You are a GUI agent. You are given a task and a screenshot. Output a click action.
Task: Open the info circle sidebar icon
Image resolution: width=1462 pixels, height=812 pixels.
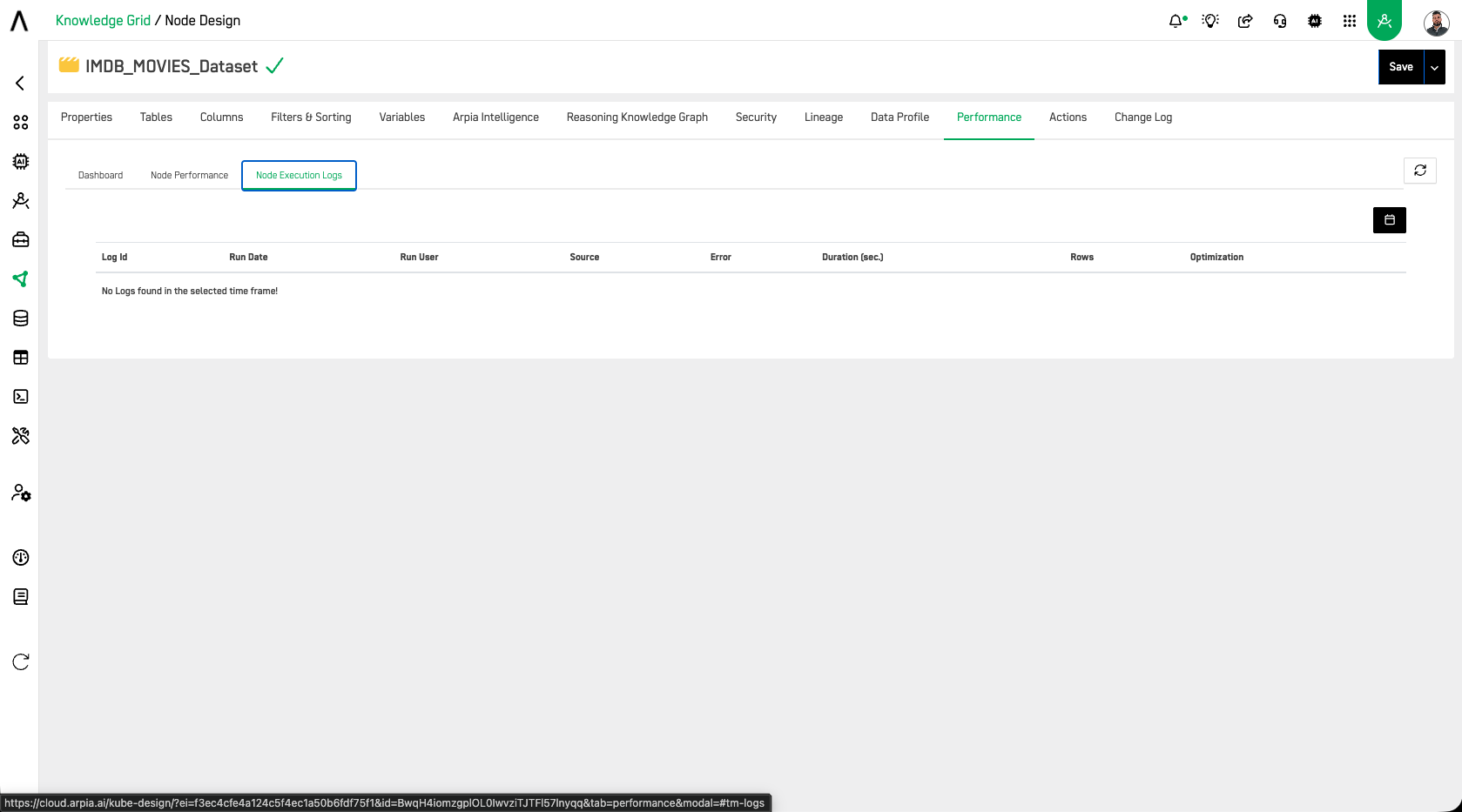(x=21, y=558)
